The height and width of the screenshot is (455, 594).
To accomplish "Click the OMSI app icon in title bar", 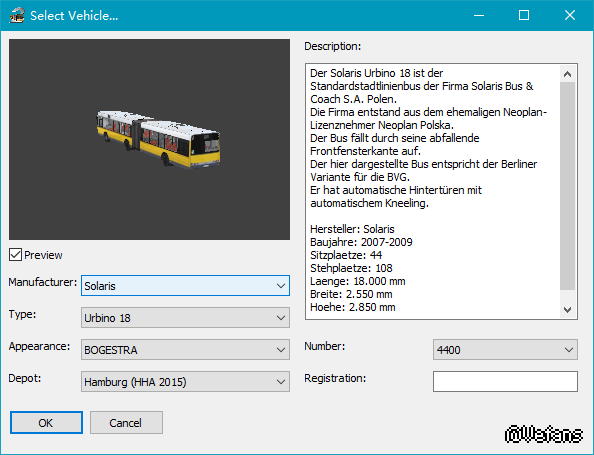I will pyautogui.click(x=17, y=16).
